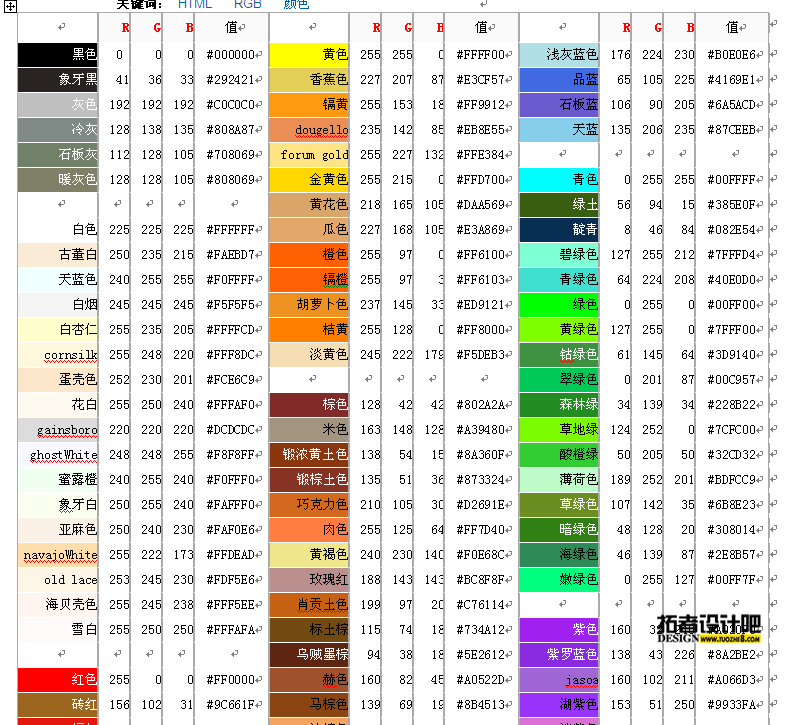Select the 天蓝 color swatch
Screen dimensions: 787x725
click(559, 130)
